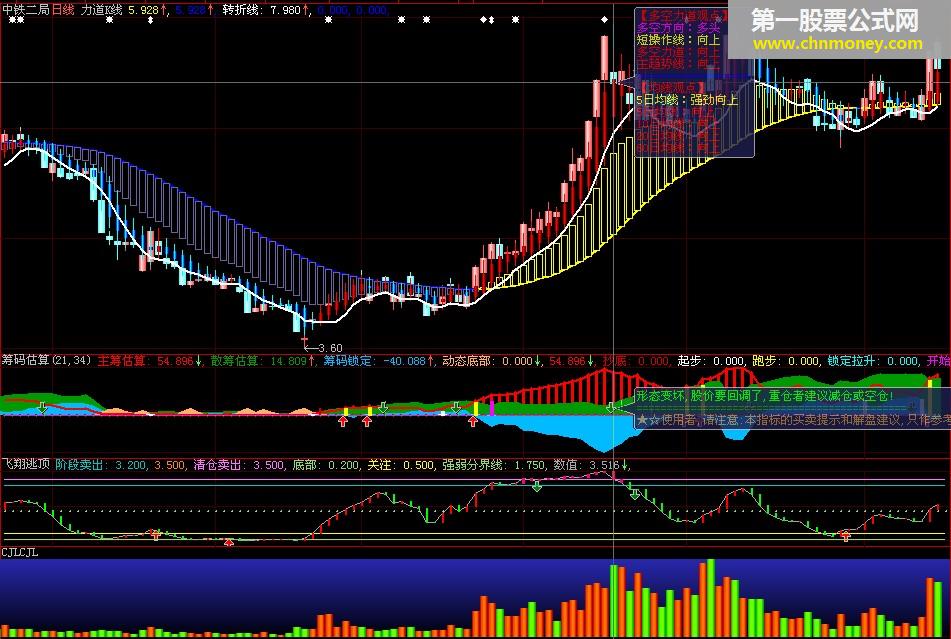Click the 多空方向: 多头 tooltip line
The height and width of the screenshot is (639, 951).
[677, 28]
